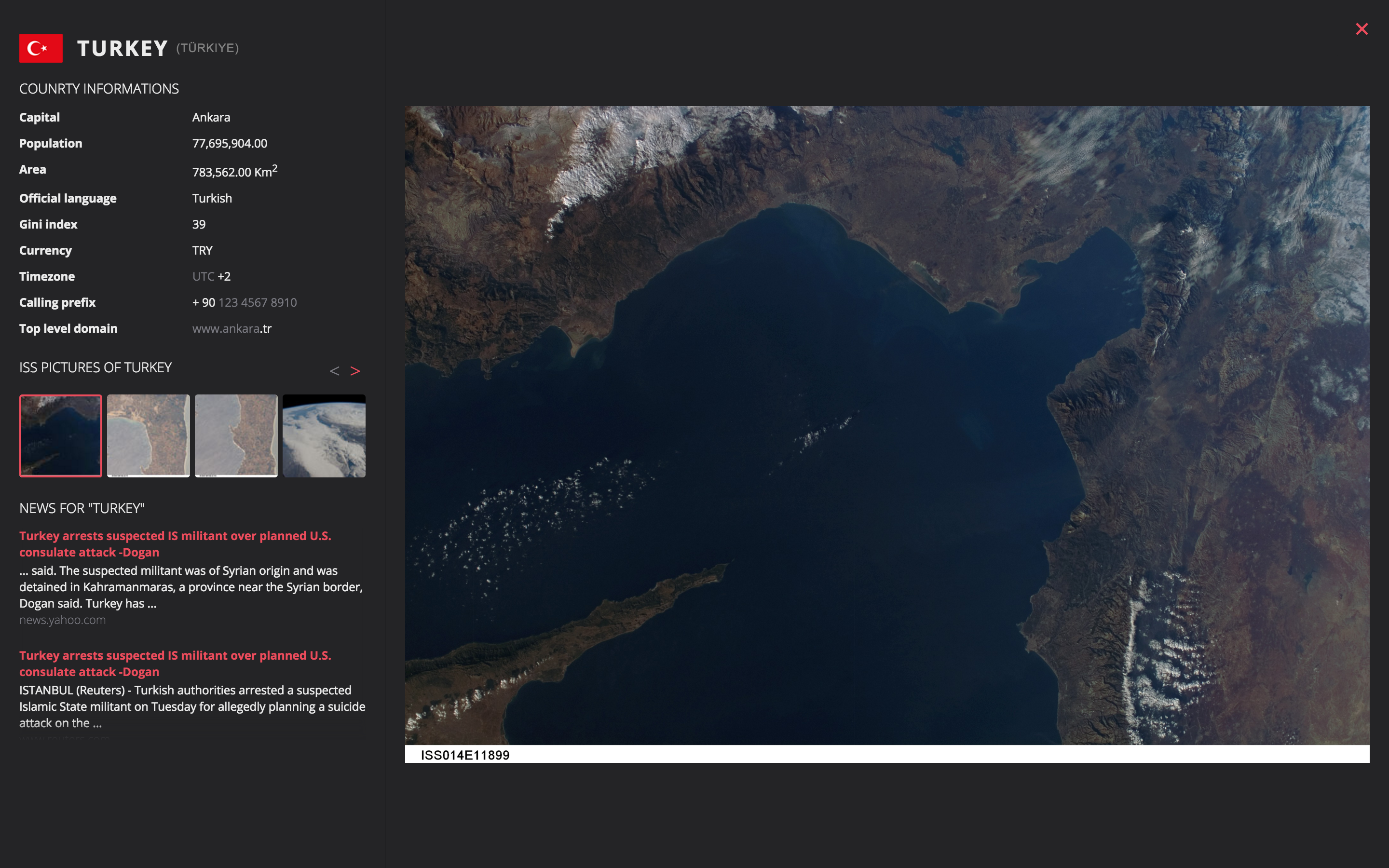1389x868 pixels.
Task: Click the NEWS FOR "TURKEY" heading
Action: (x=82, y=508)
